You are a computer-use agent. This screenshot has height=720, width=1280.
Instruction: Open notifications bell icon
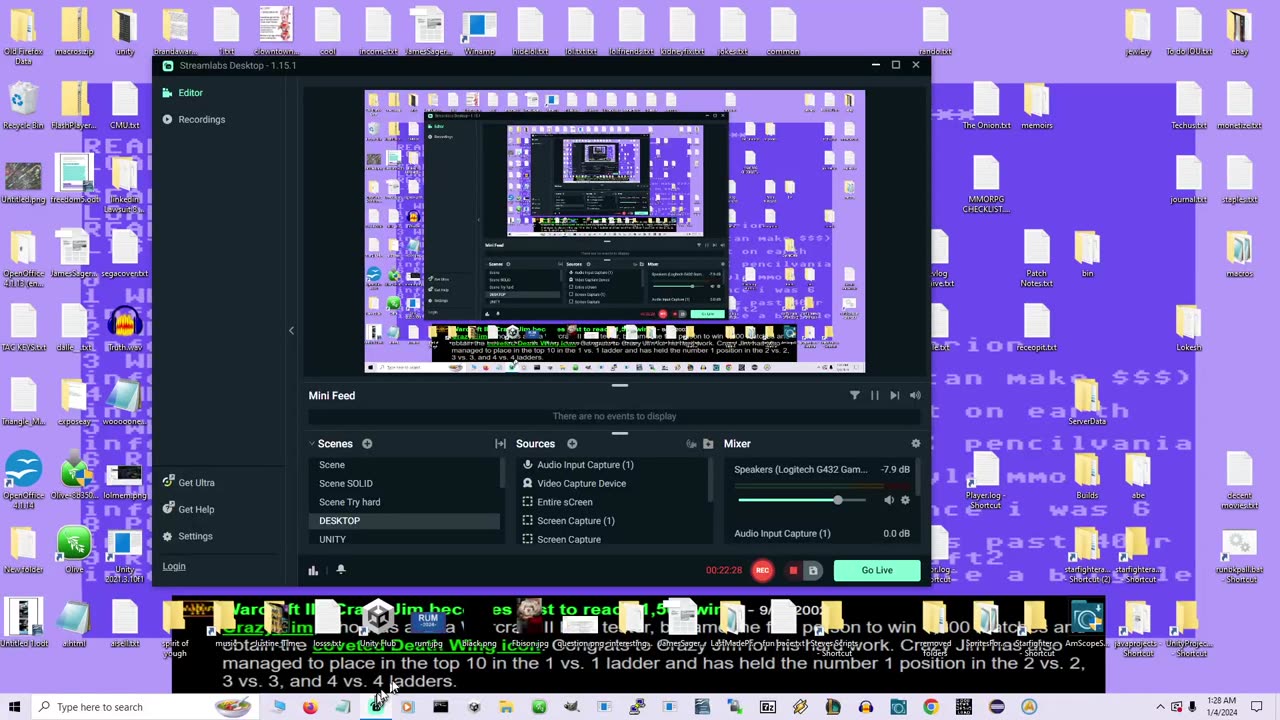[340, 570]
